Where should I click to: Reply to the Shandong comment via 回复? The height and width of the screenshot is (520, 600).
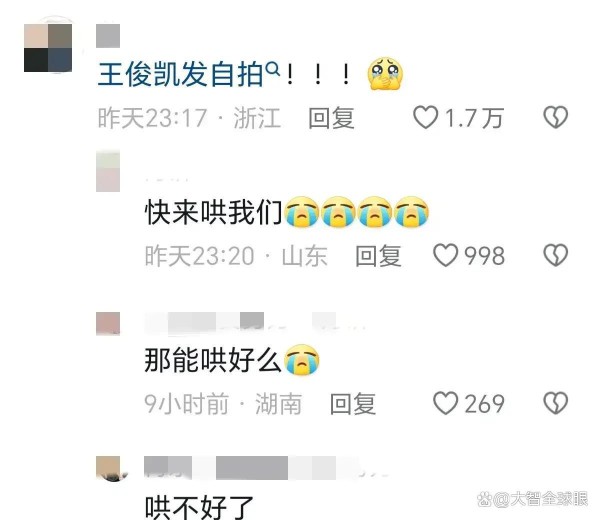[378, 256]
